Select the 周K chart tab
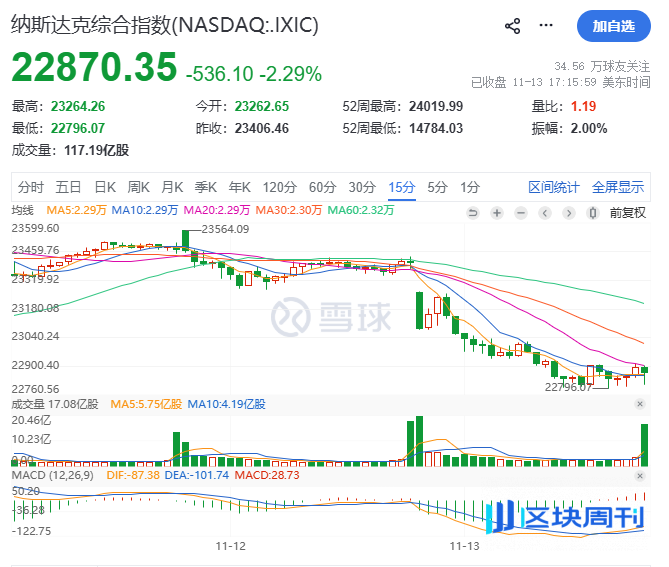 click(139, 187)
